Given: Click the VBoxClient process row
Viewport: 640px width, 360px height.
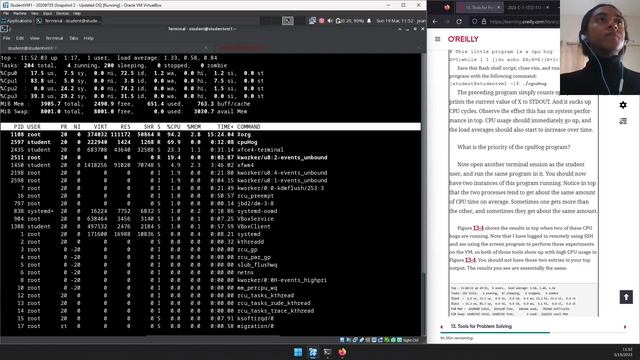Looking at the screenshot, I should click(210, 226).
